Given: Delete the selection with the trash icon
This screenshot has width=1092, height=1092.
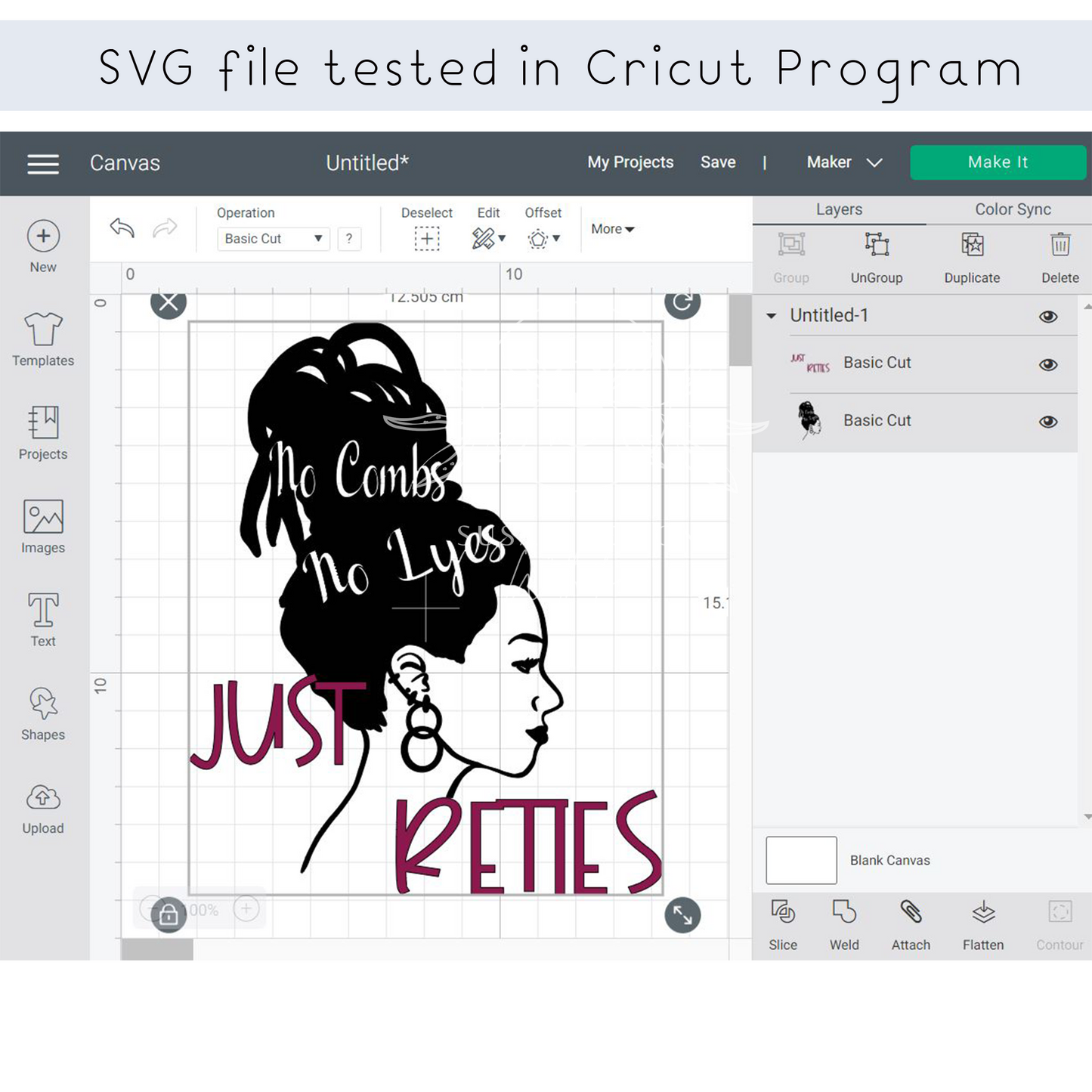Looking at the screenshot, I should pyautogui.click(x=1060, y=257).
